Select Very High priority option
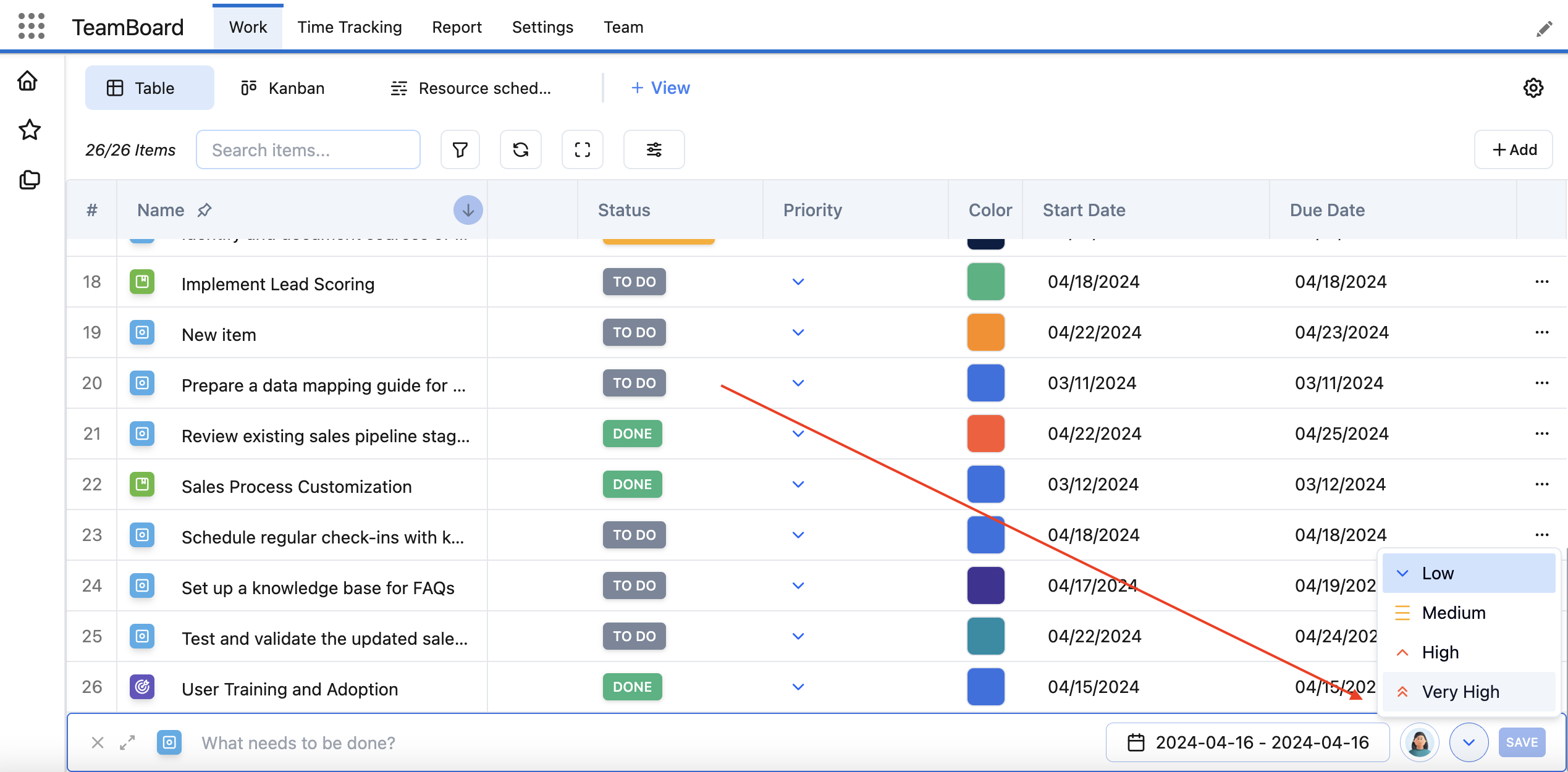This screenshot has height=772, width=1568. tap(1460, 692)
